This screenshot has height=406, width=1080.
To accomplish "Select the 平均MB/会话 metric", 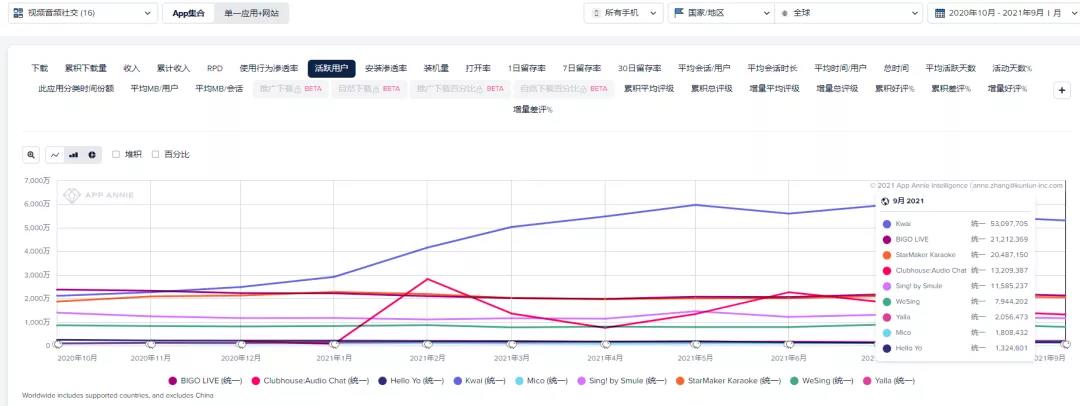I will pos(219,89).
